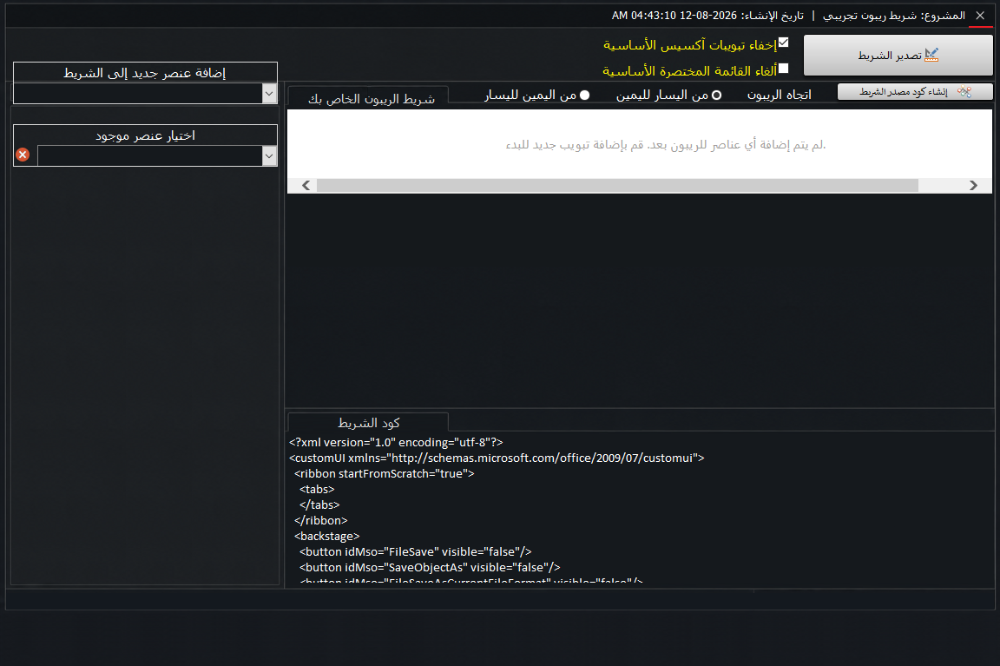This screenshot has width=1000, height=666.
Task: Click the creation date تاريخ الإنشاء text
Action: click(x=708, y=15)
